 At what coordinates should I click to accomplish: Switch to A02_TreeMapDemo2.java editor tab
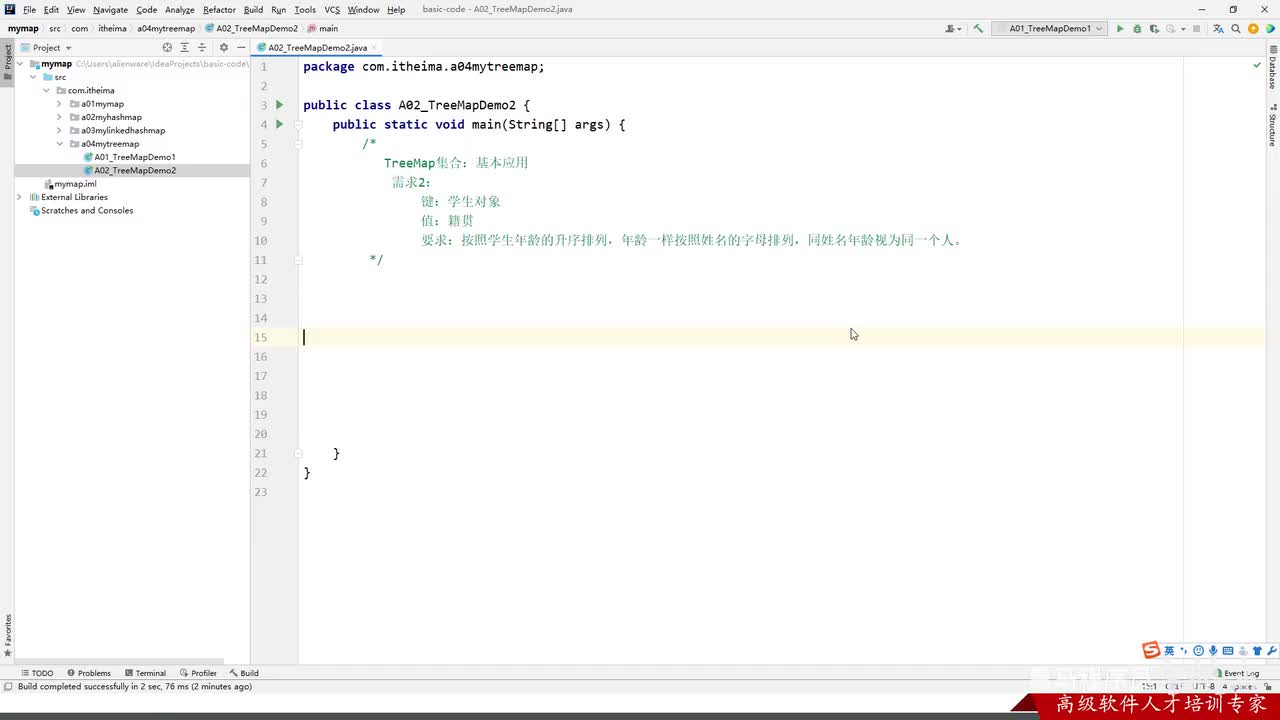[x=317, y=47]
